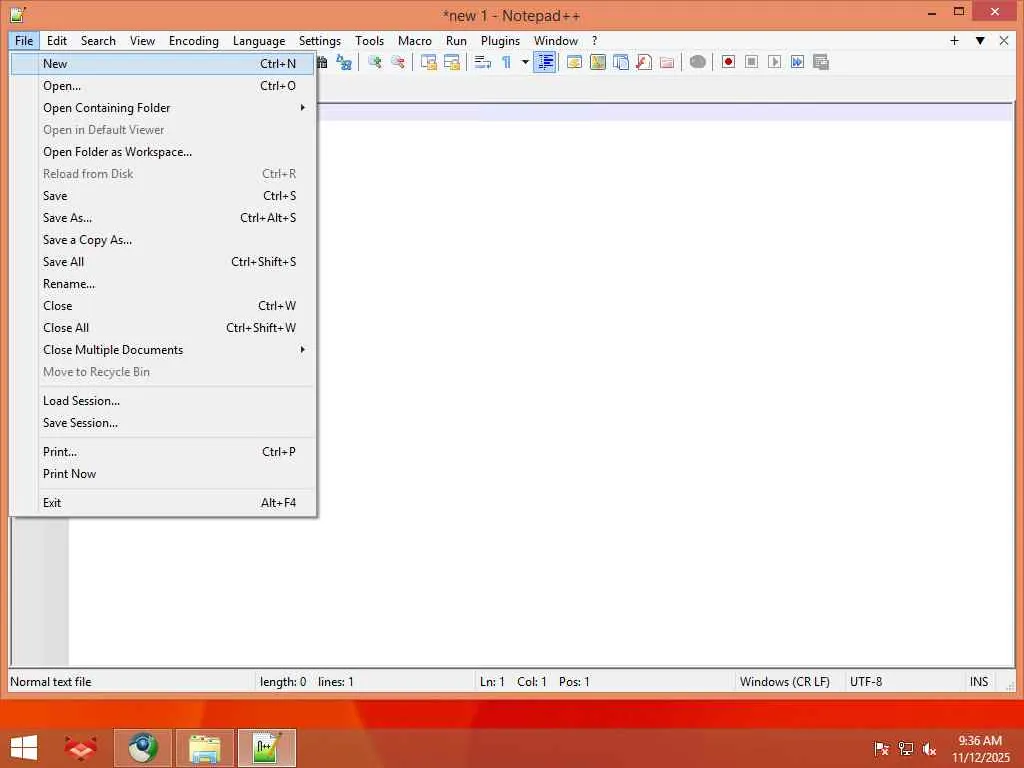Toggle Show All Characters pilcrow icon

507,62
